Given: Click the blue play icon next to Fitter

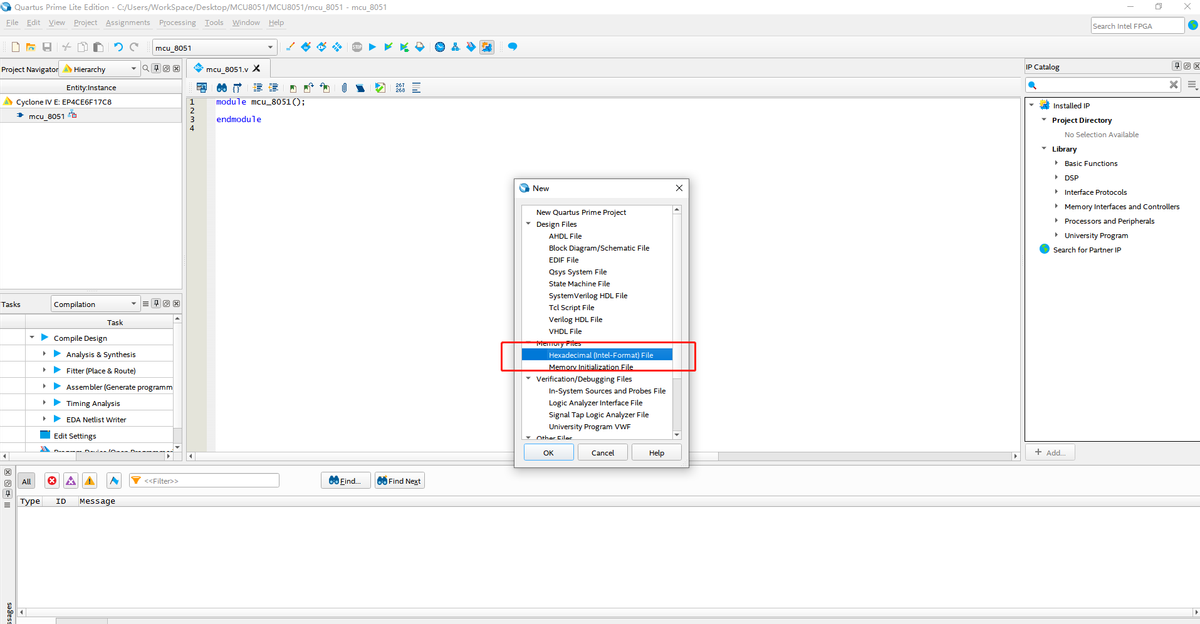Looking at the screenshot, I should point(57,370).
